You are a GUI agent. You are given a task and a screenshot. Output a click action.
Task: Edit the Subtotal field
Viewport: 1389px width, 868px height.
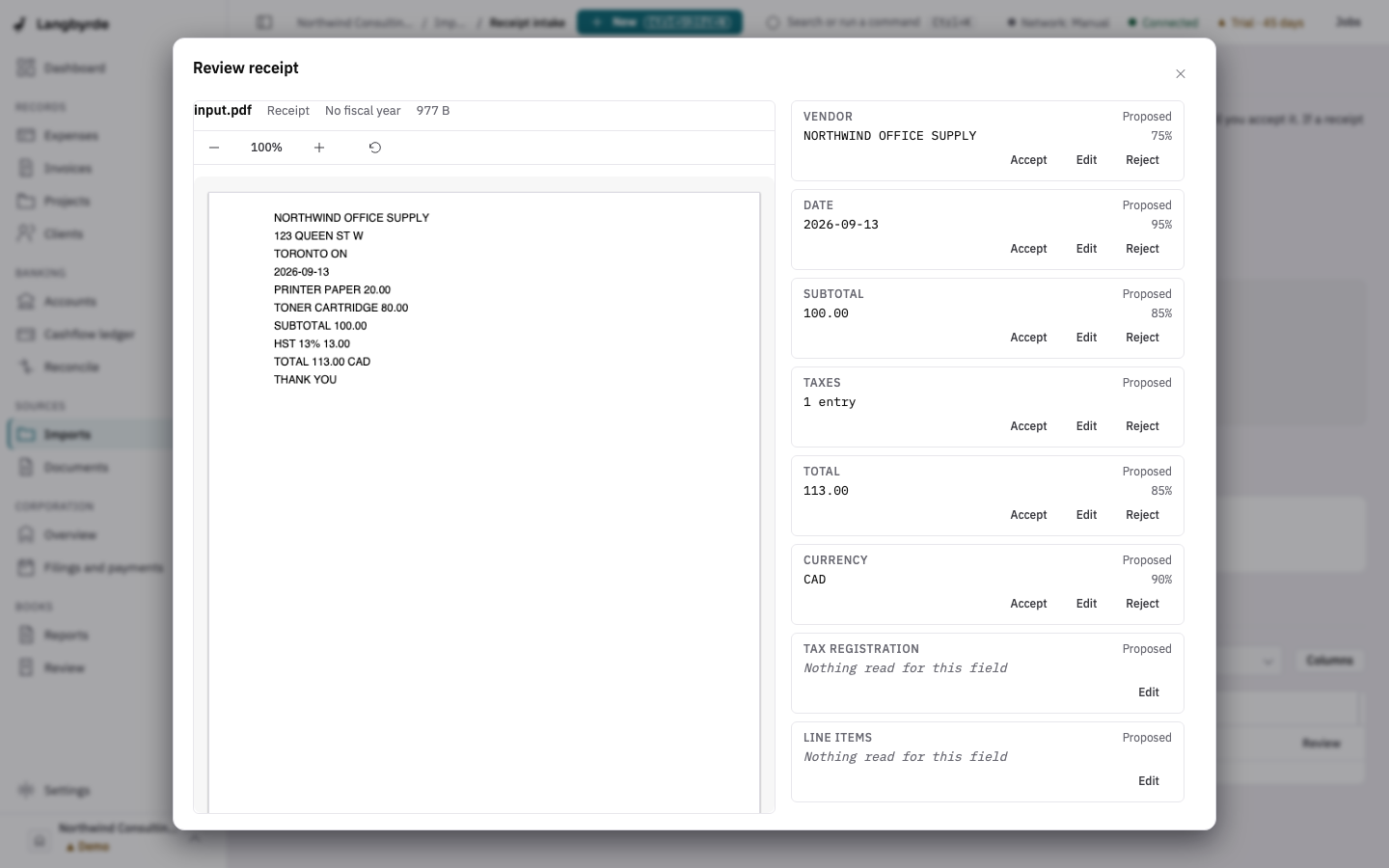(x=1086, y=338)
